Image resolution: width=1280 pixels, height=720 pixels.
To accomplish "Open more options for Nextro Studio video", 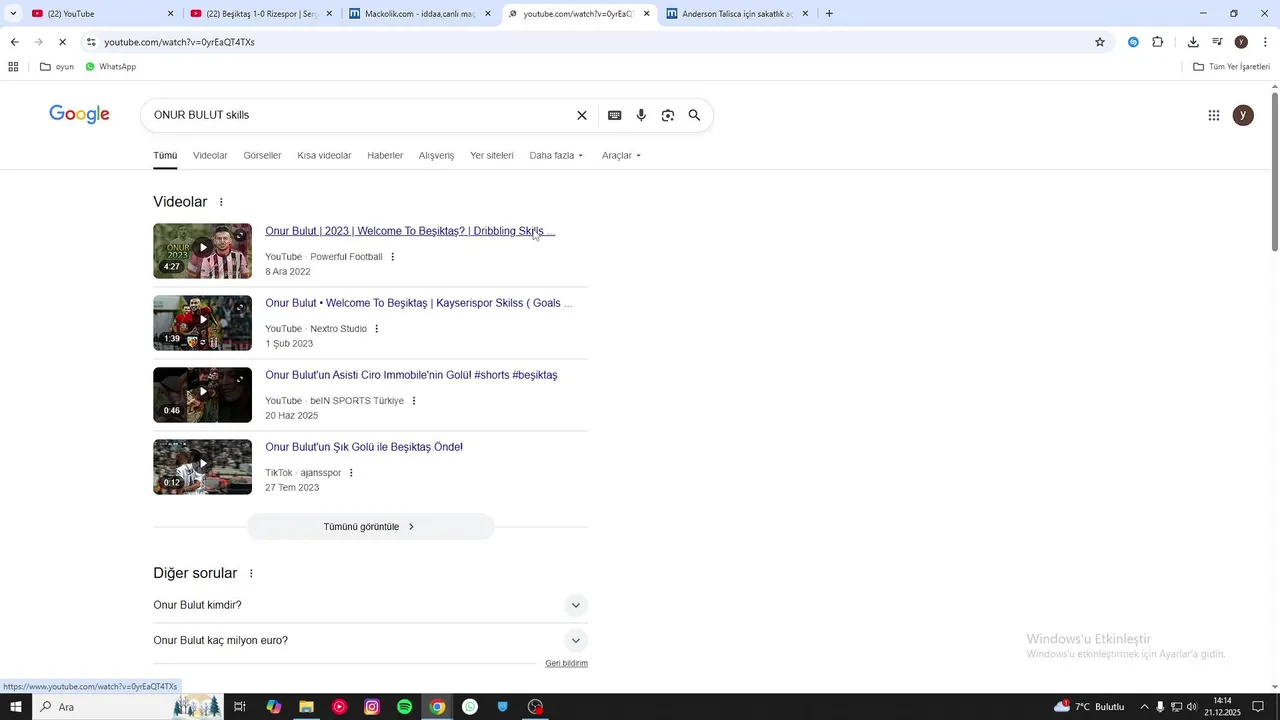I will [376, 329].
